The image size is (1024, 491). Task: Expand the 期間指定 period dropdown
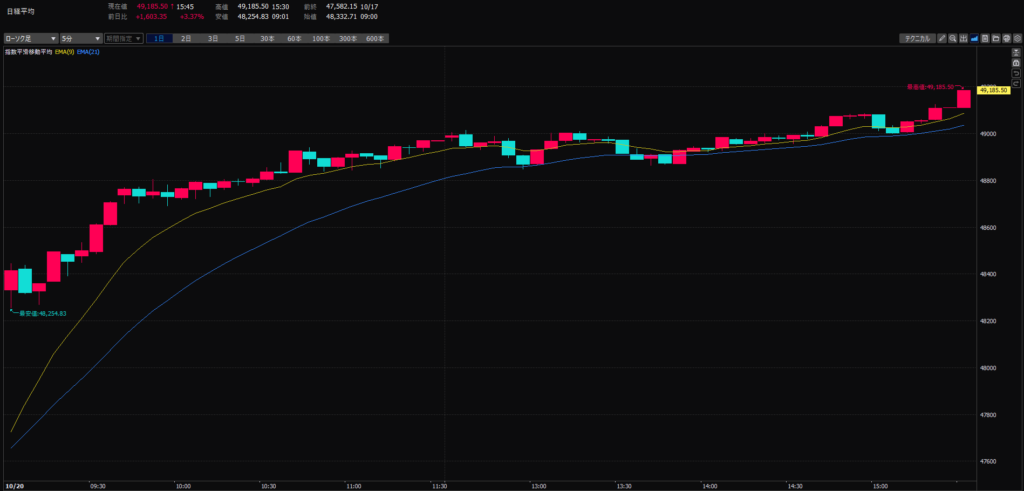tap(123, 38)
